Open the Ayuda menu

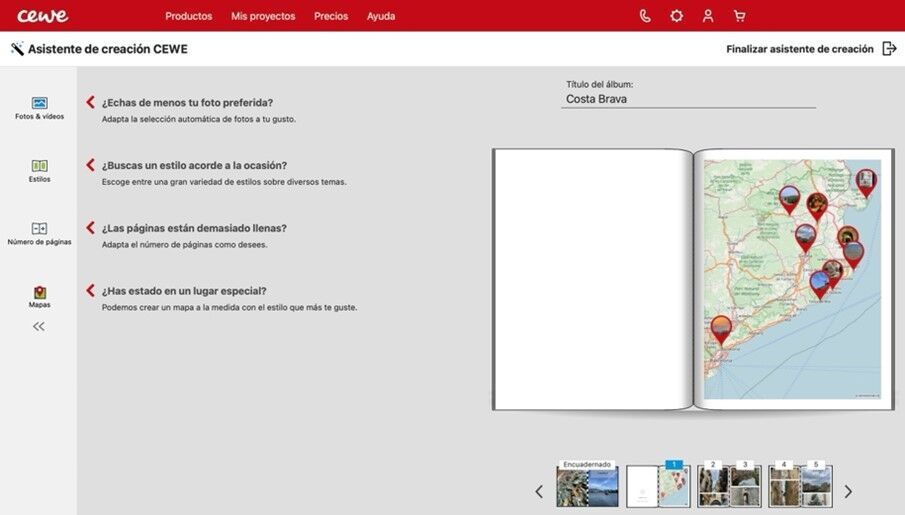(x=381, y=16)
